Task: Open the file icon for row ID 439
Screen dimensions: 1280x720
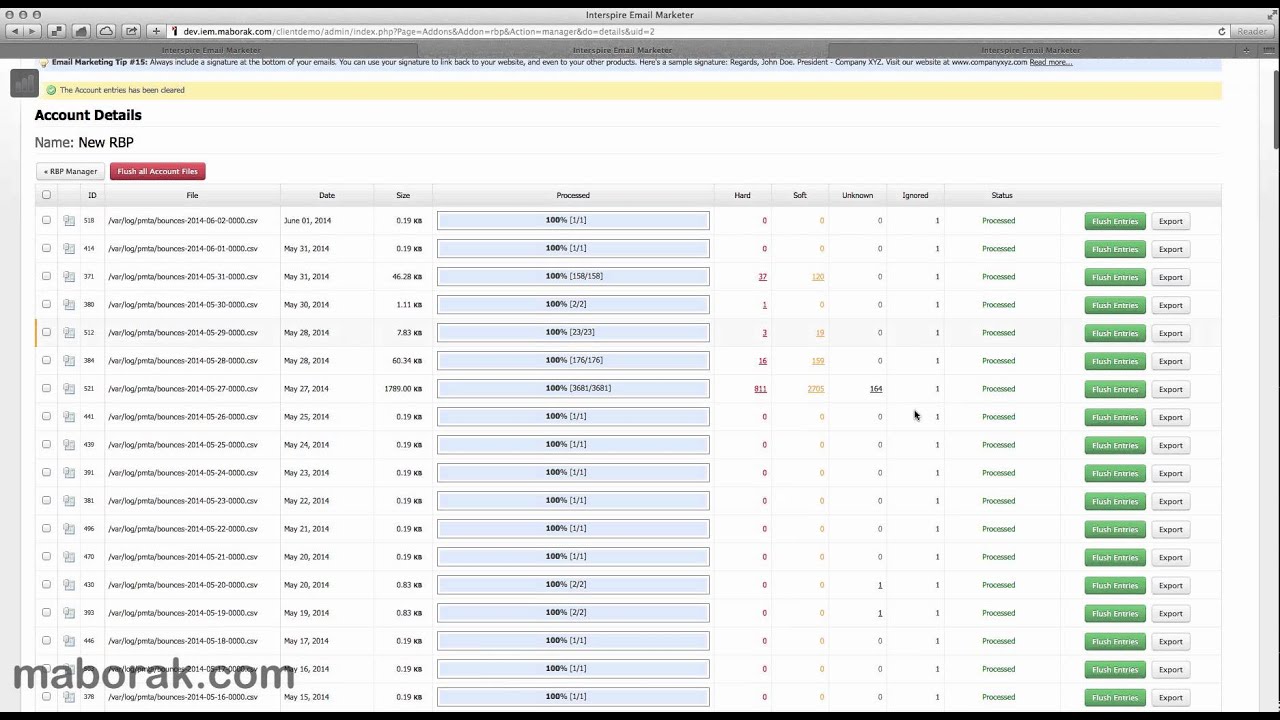Action: pyautogui.click(x=69, y=445)
